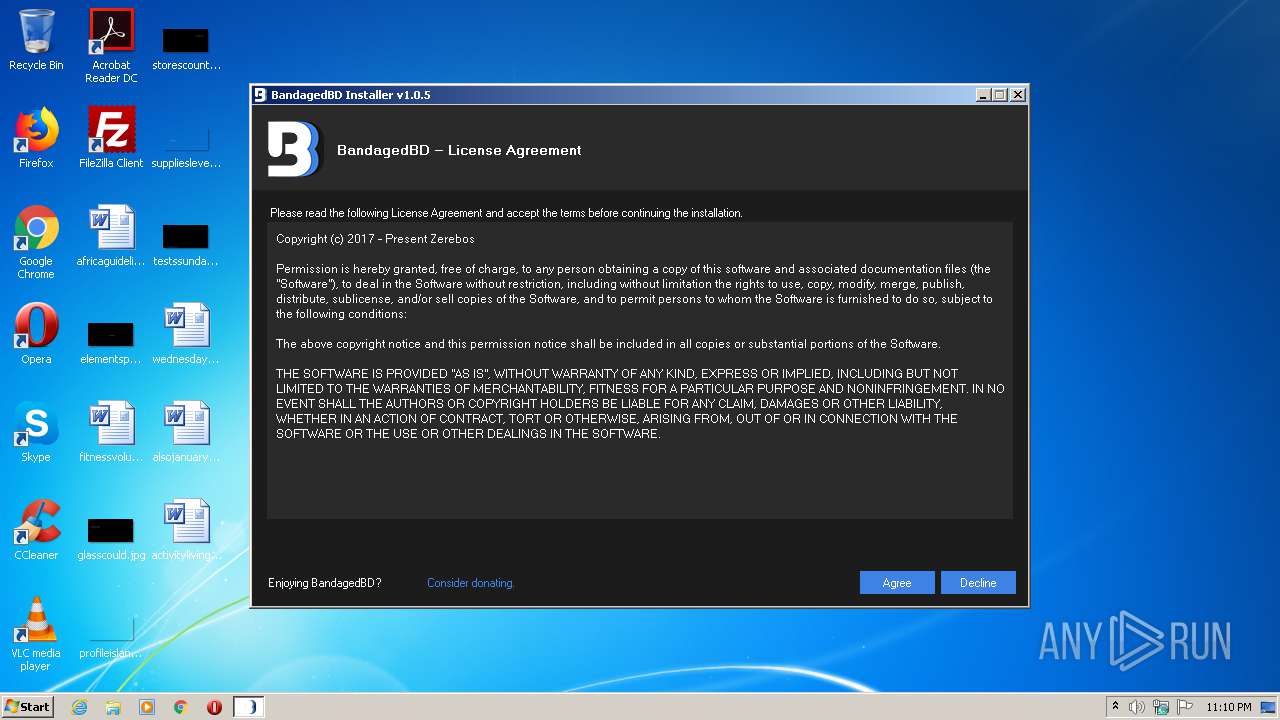Click the 'BandagedBD – License Agreement' heading
1280x720 pixels.
tap(459, 150)
